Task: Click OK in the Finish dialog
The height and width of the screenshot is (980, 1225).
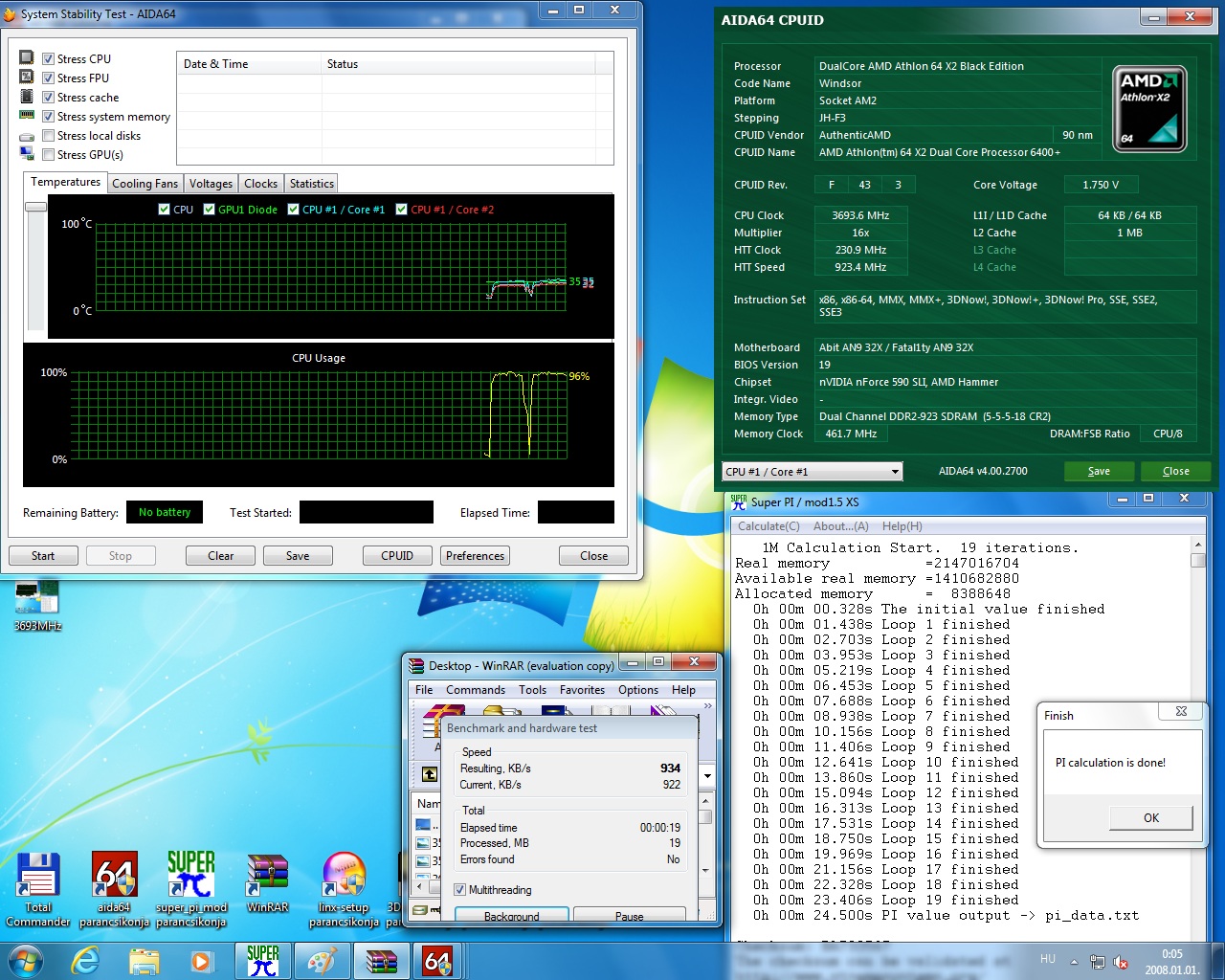Action: click(1151, 817)
